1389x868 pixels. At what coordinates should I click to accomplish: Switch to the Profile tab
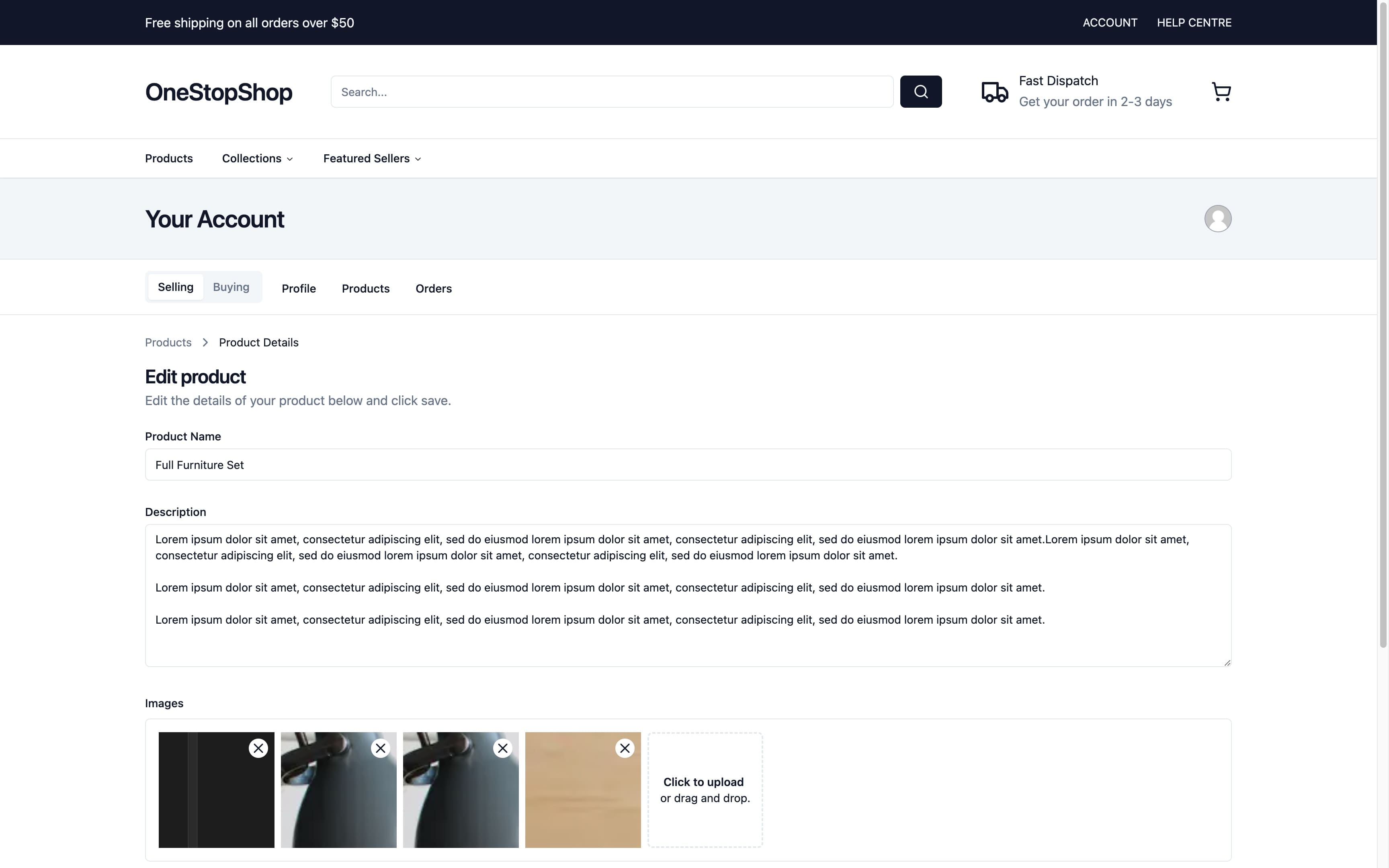click(299, 289)
